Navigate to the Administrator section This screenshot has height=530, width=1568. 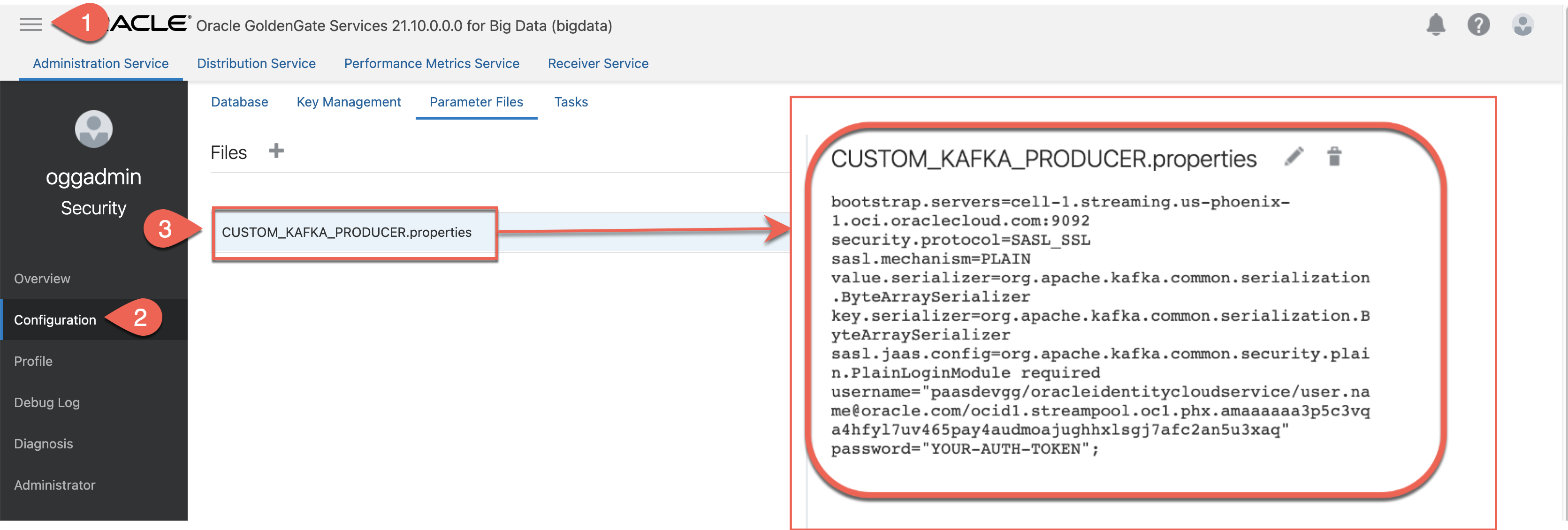(54, 485)
